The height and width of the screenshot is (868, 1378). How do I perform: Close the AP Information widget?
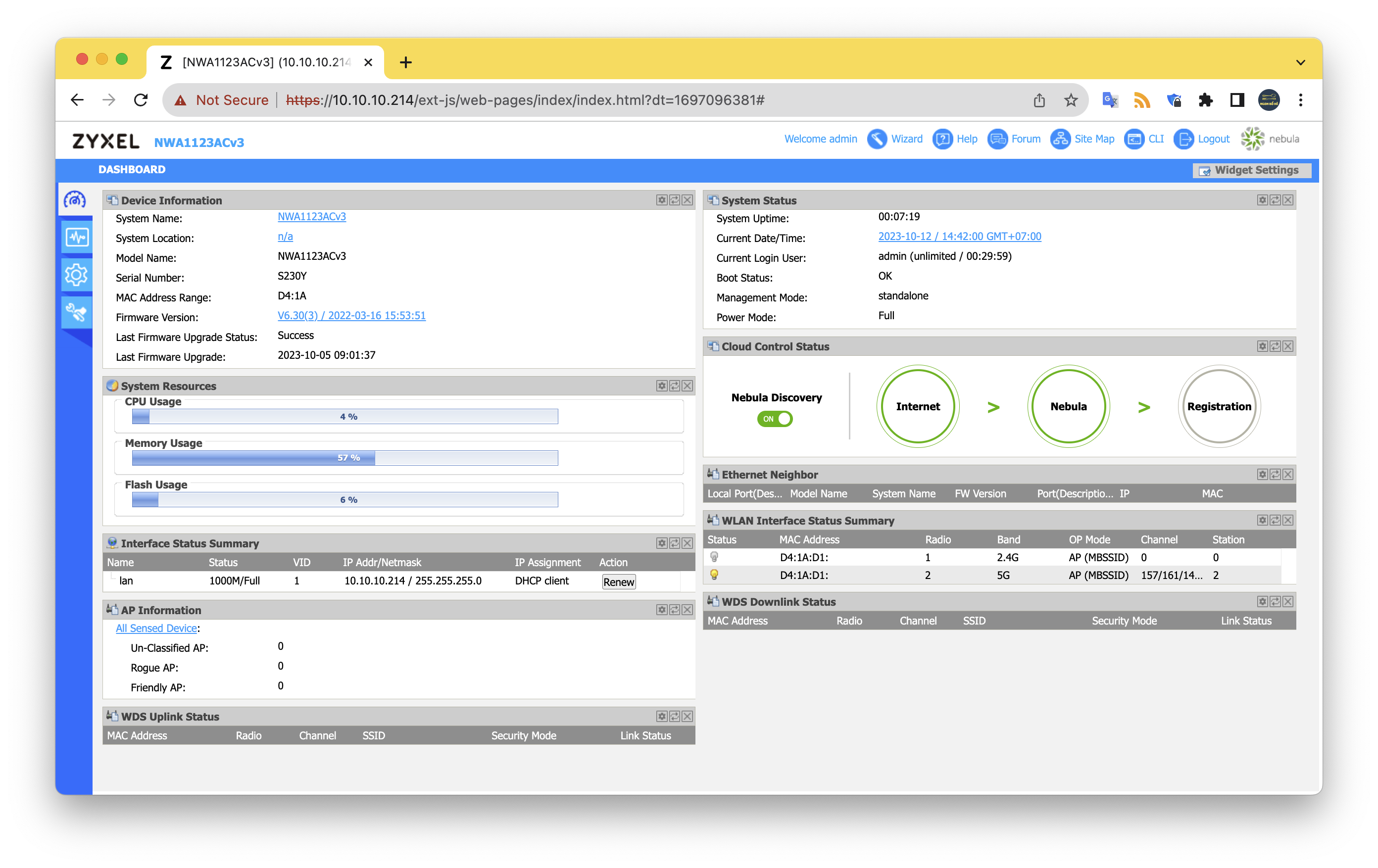click(x=688, y=610)
